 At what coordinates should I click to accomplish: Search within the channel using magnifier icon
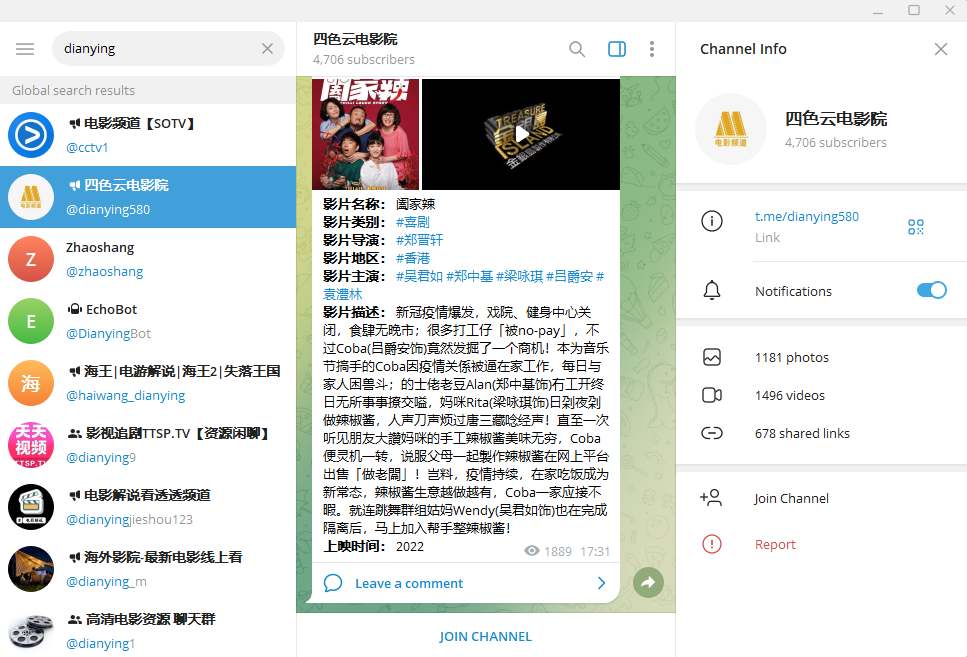click(577, 49)
